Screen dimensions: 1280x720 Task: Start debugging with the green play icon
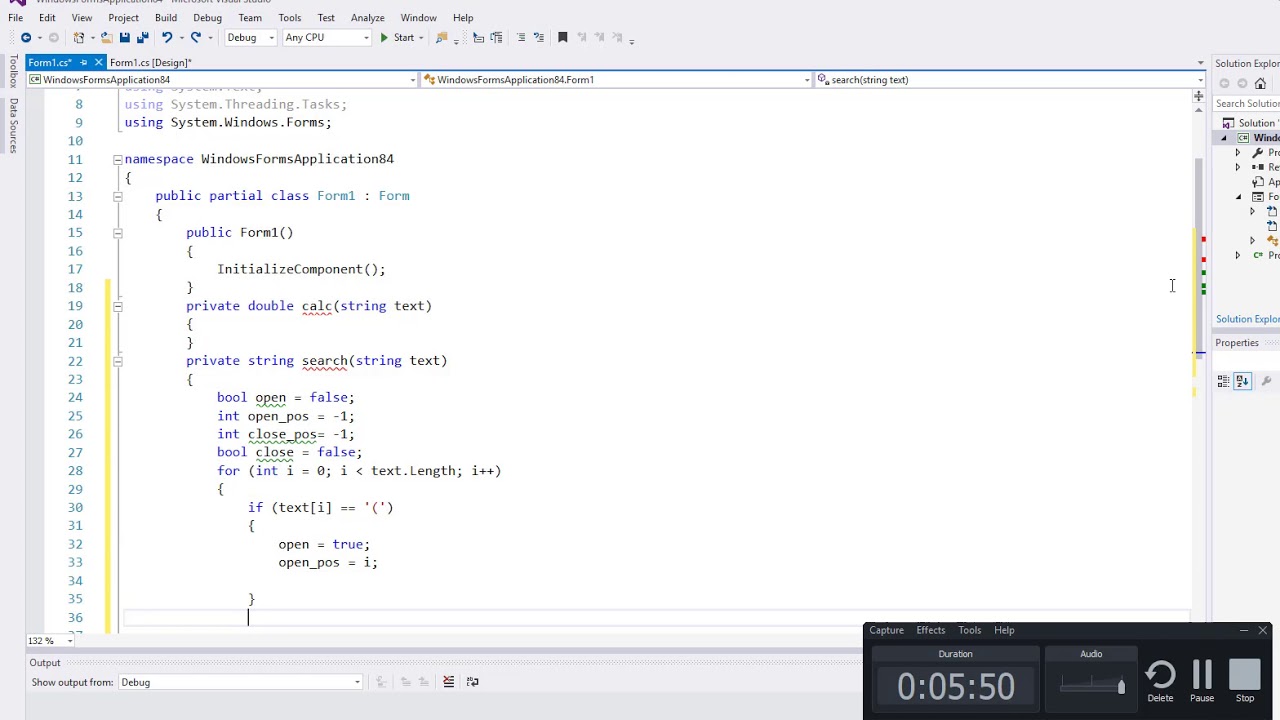[x=384, y=38]
